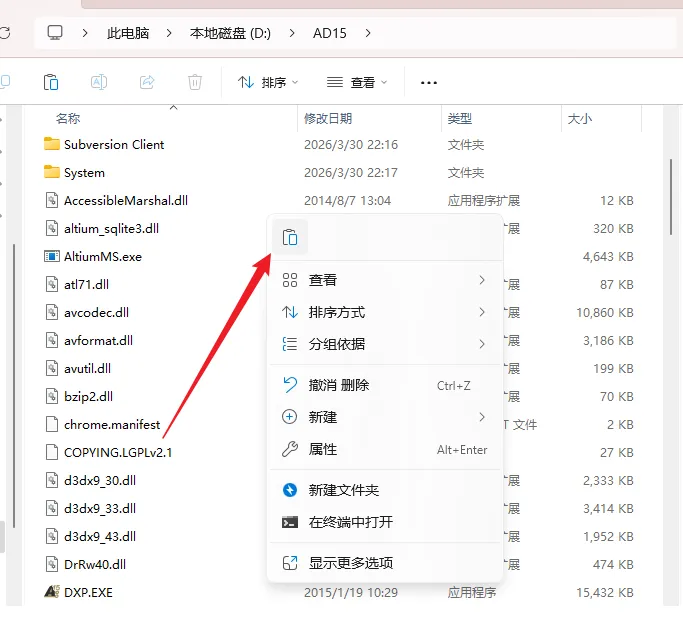The height and width of the screenshot is (621, 683).
Task: Sort by 名称 column header
Action: [68, 118]
